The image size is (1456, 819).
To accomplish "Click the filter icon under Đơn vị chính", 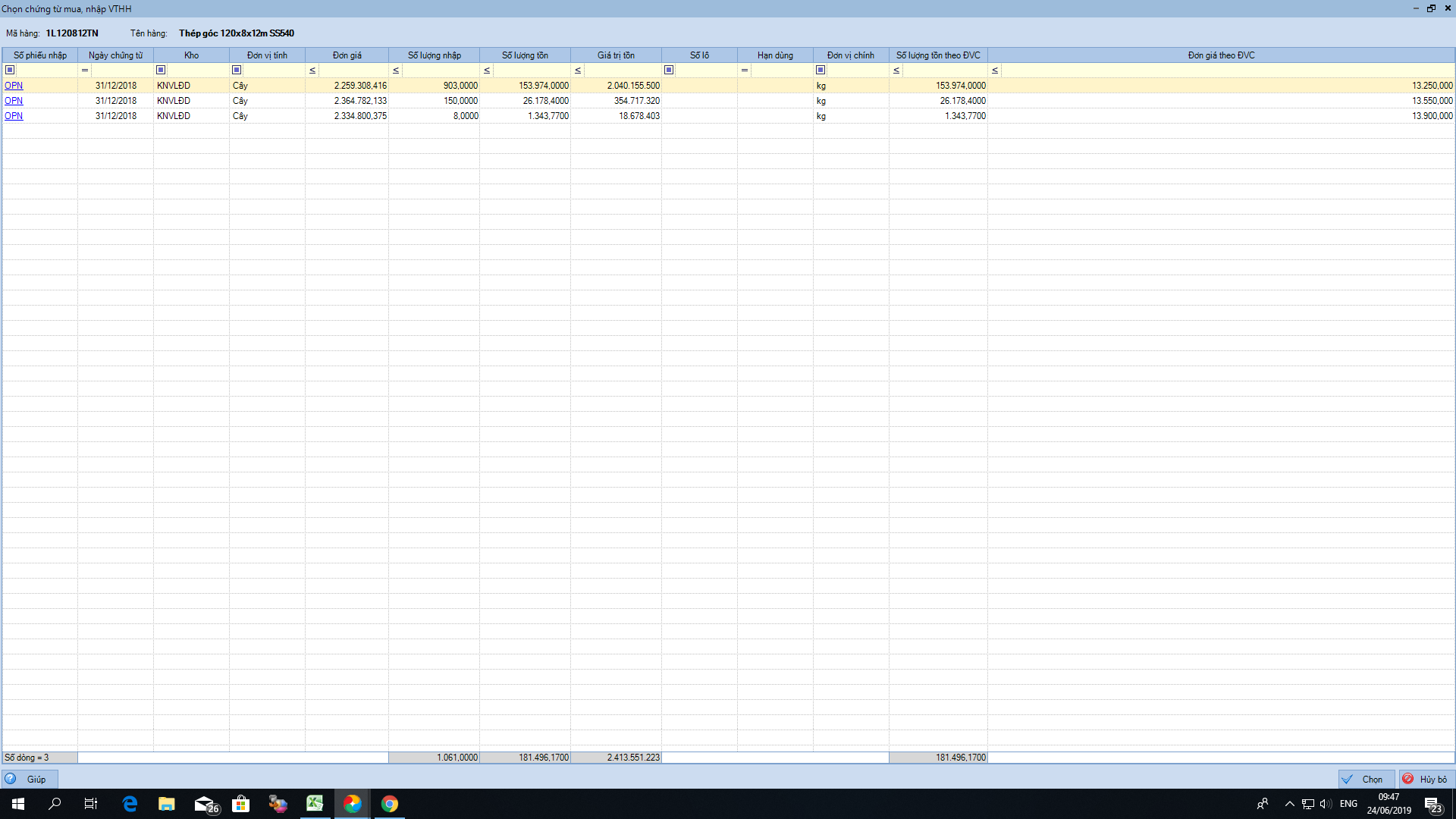I will [x=821, y=70].
